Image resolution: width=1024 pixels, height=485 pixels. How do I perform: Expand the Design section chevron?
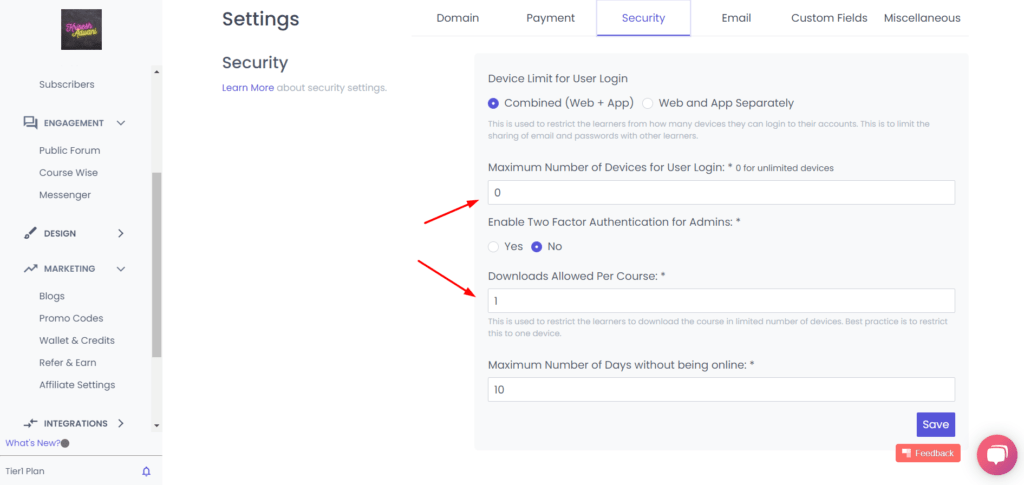pos(121,233)
